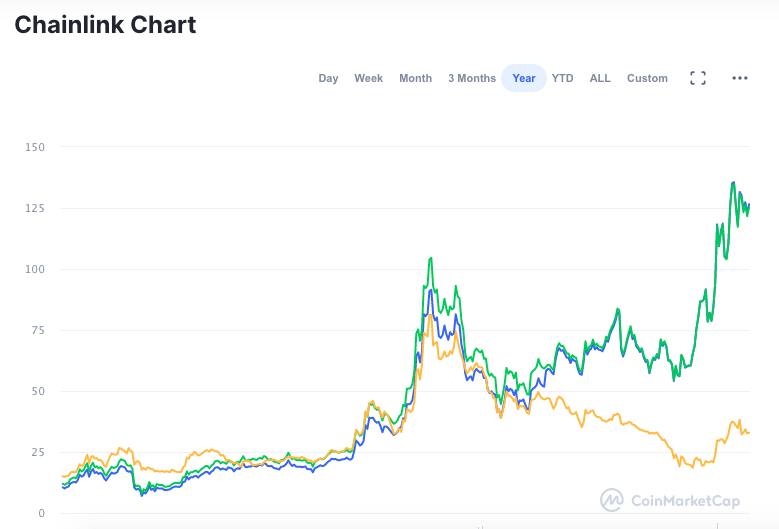The image size is (779, 529).
Task: Click the 50 y-axis label
Action: (x=37, y=391)
